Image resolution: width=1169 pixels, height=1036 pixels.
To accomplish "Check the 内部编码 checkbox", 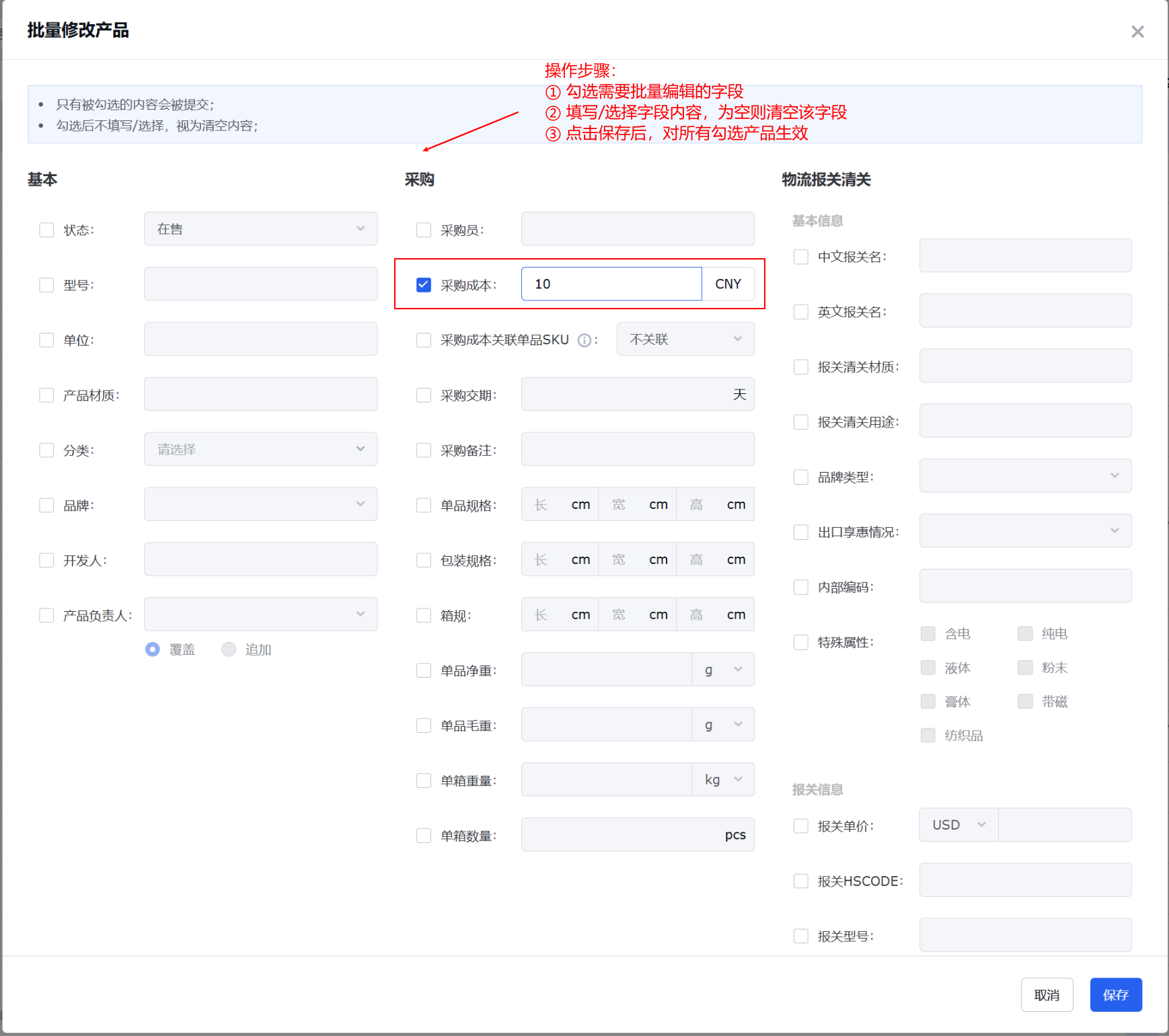I will coord(801,588).
